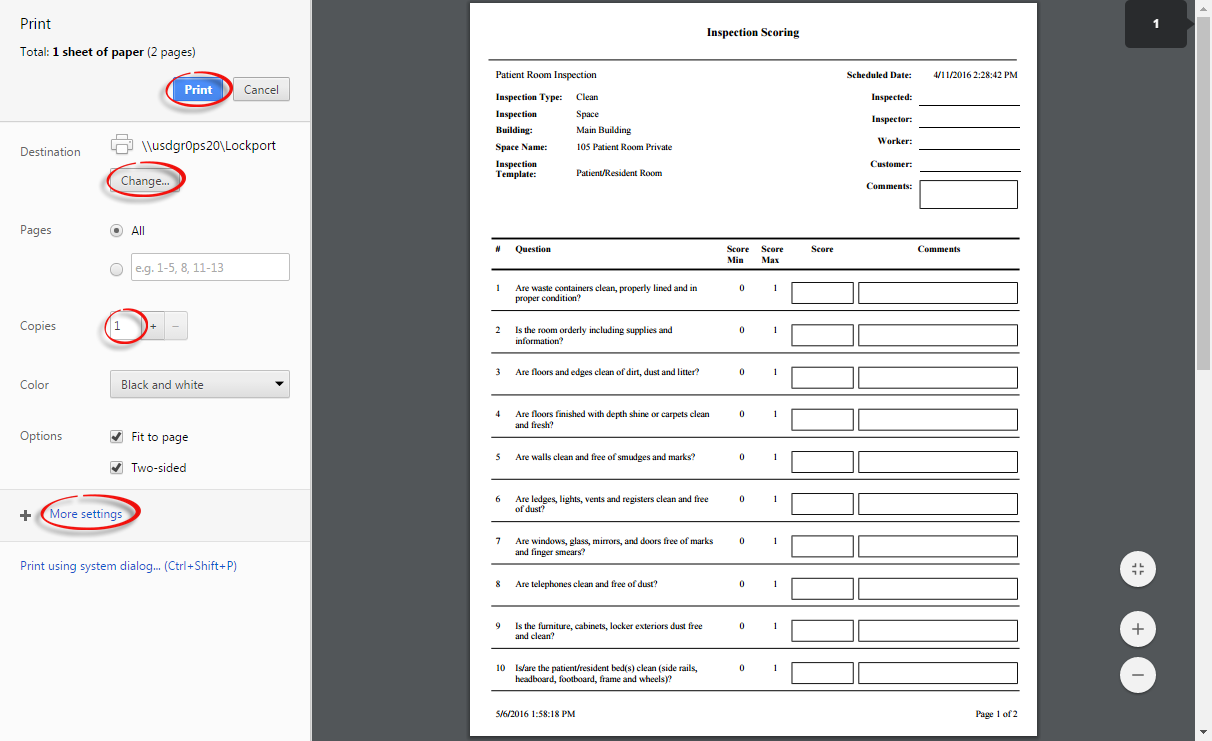The image size is (1212, 741).
Task: Toggle the Two-sided checkbox
Action: [117, 468]
